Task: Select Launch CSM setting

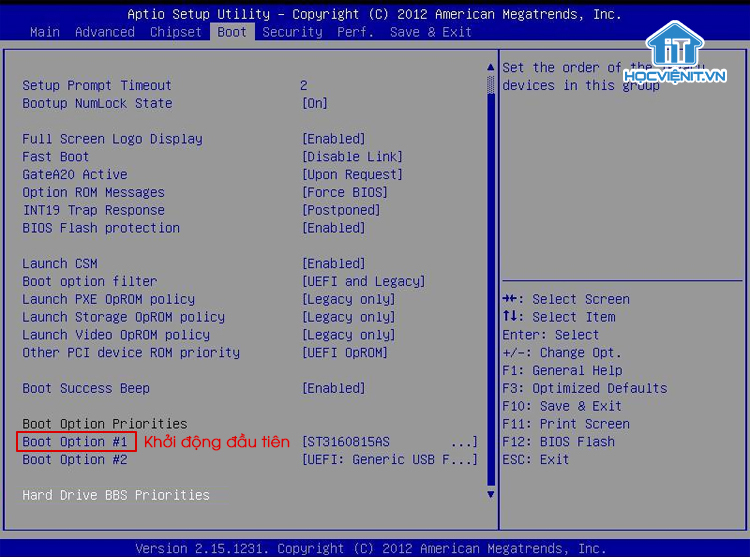Action: click(60, 264)
